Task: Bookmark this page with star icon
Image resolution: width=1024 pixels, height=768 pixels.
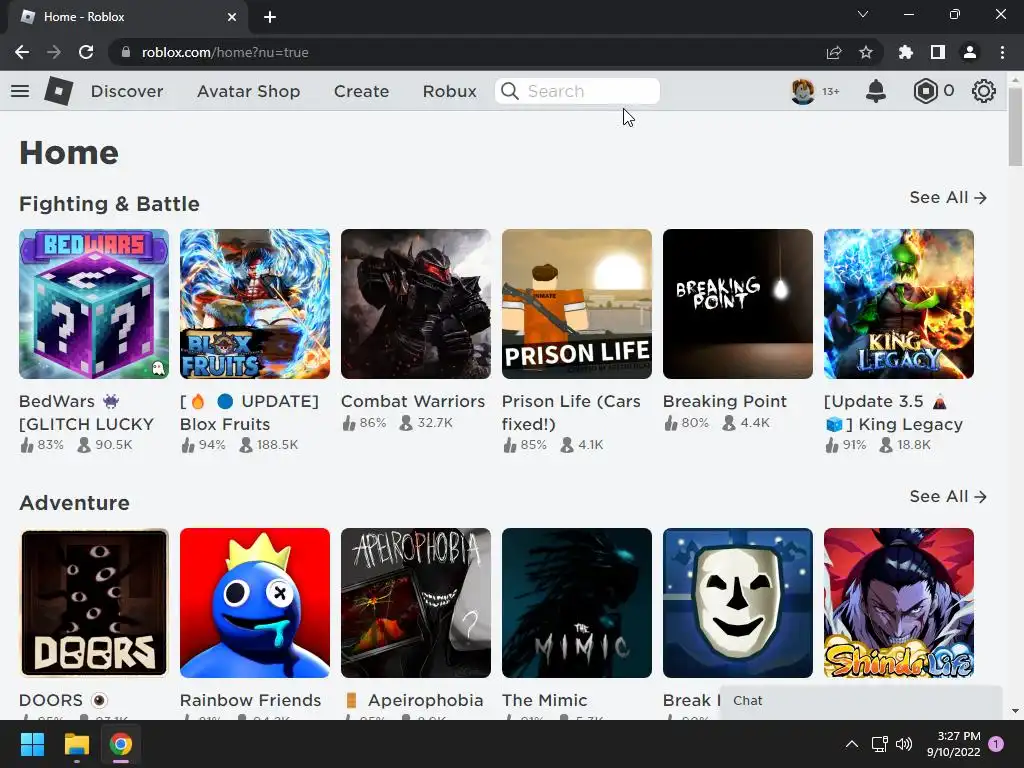Action: 866,52
